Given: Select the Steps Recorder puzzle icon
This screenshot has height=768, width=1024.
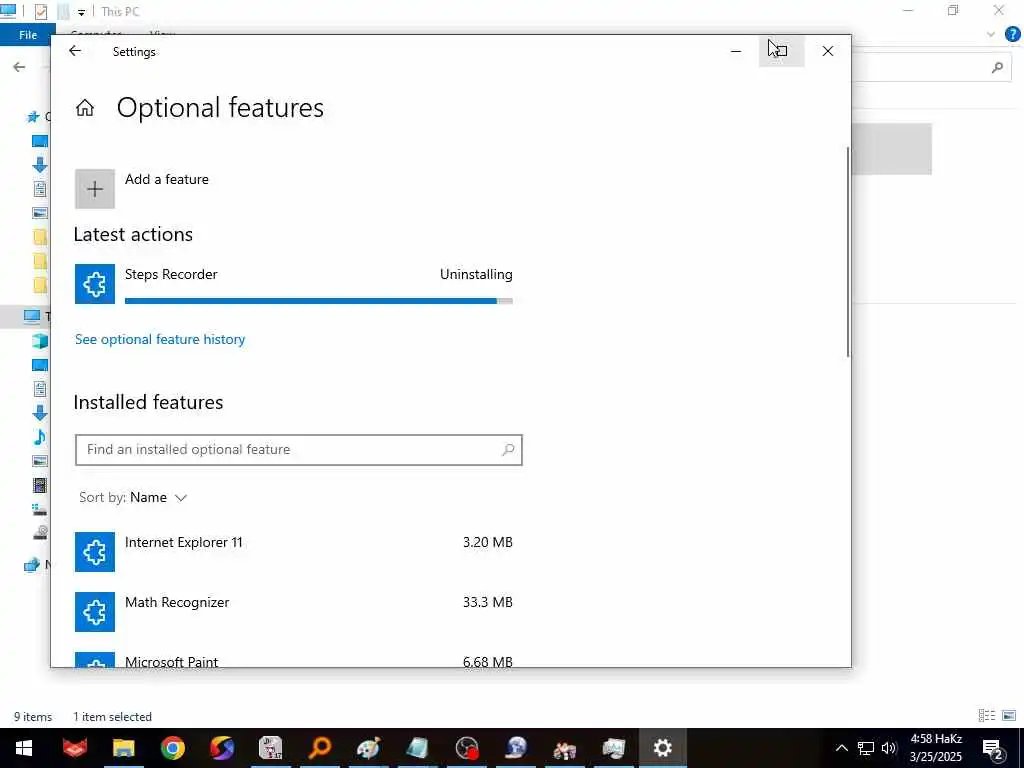Looking at the screenshot, I should 95,284.
